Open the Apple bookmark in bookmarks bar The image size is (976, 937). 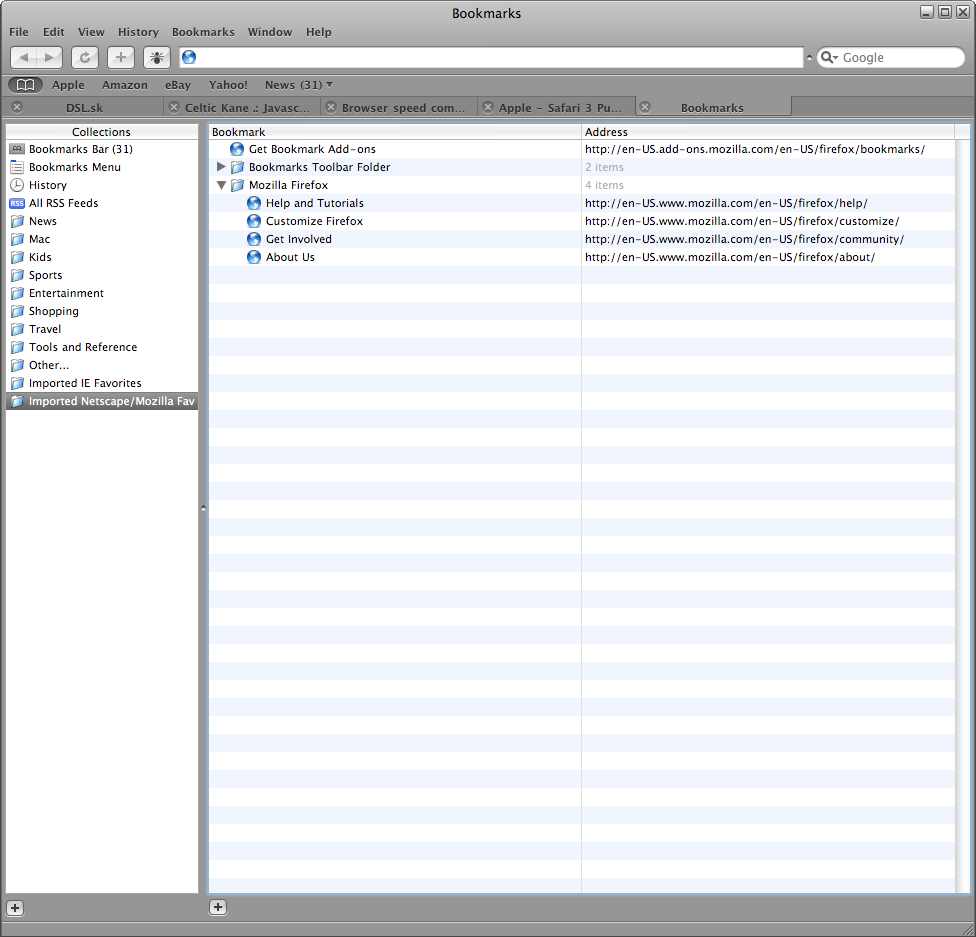pos(68,85)
